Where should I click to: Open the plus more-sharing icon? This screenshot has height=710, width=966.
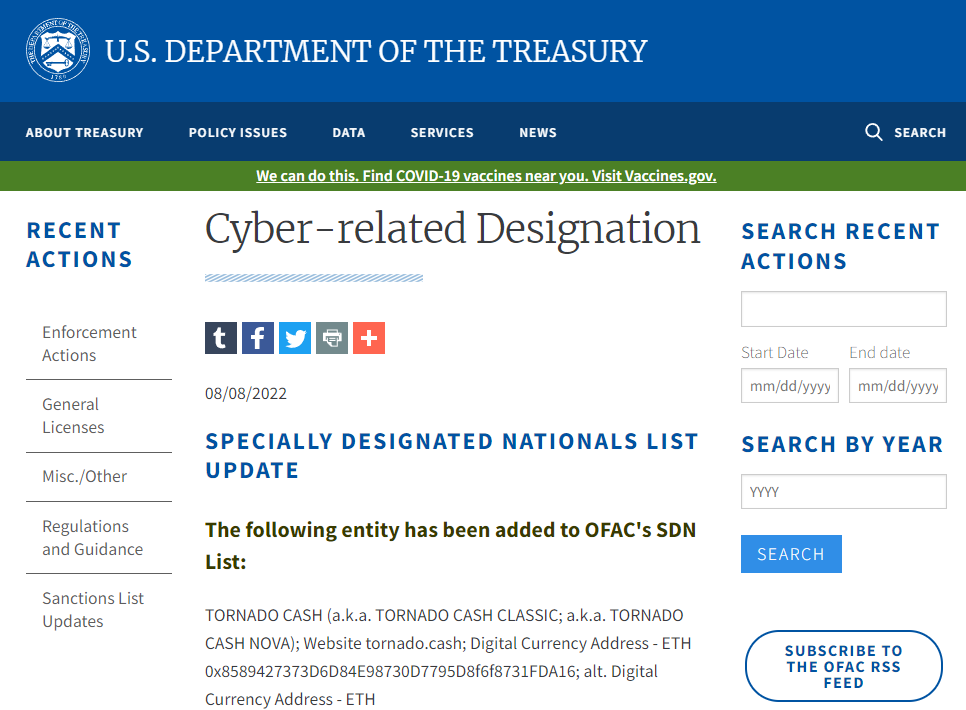click(369, 338)
